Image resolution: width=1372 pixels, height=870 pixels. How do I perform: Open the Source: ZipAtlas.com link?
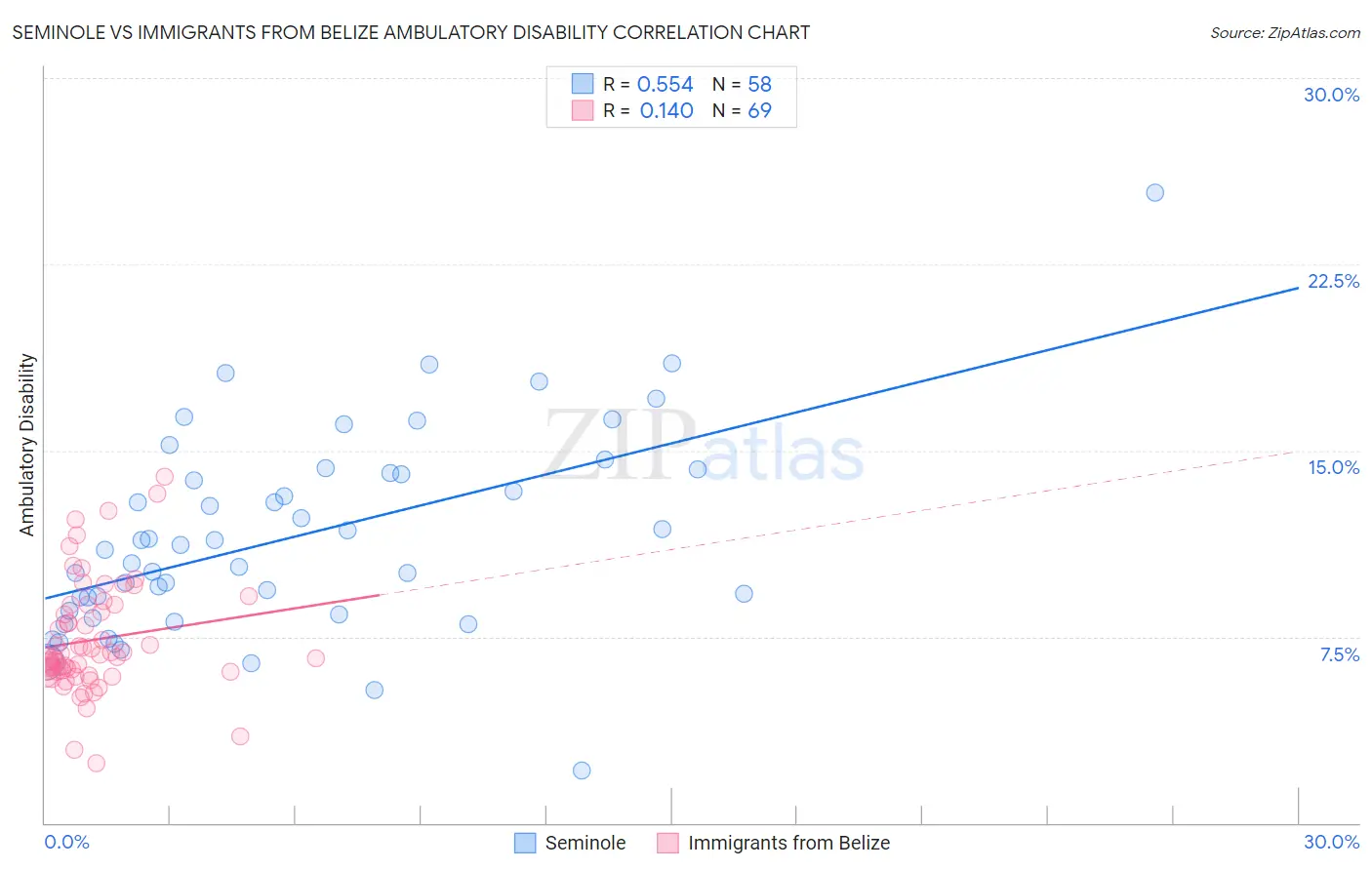pos(1285,32)
